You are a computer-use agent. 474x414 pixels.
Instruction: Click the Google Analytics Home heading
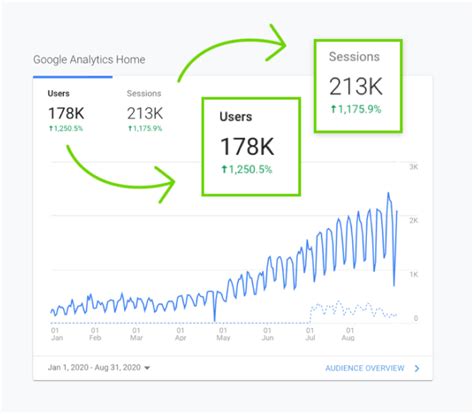89,60
